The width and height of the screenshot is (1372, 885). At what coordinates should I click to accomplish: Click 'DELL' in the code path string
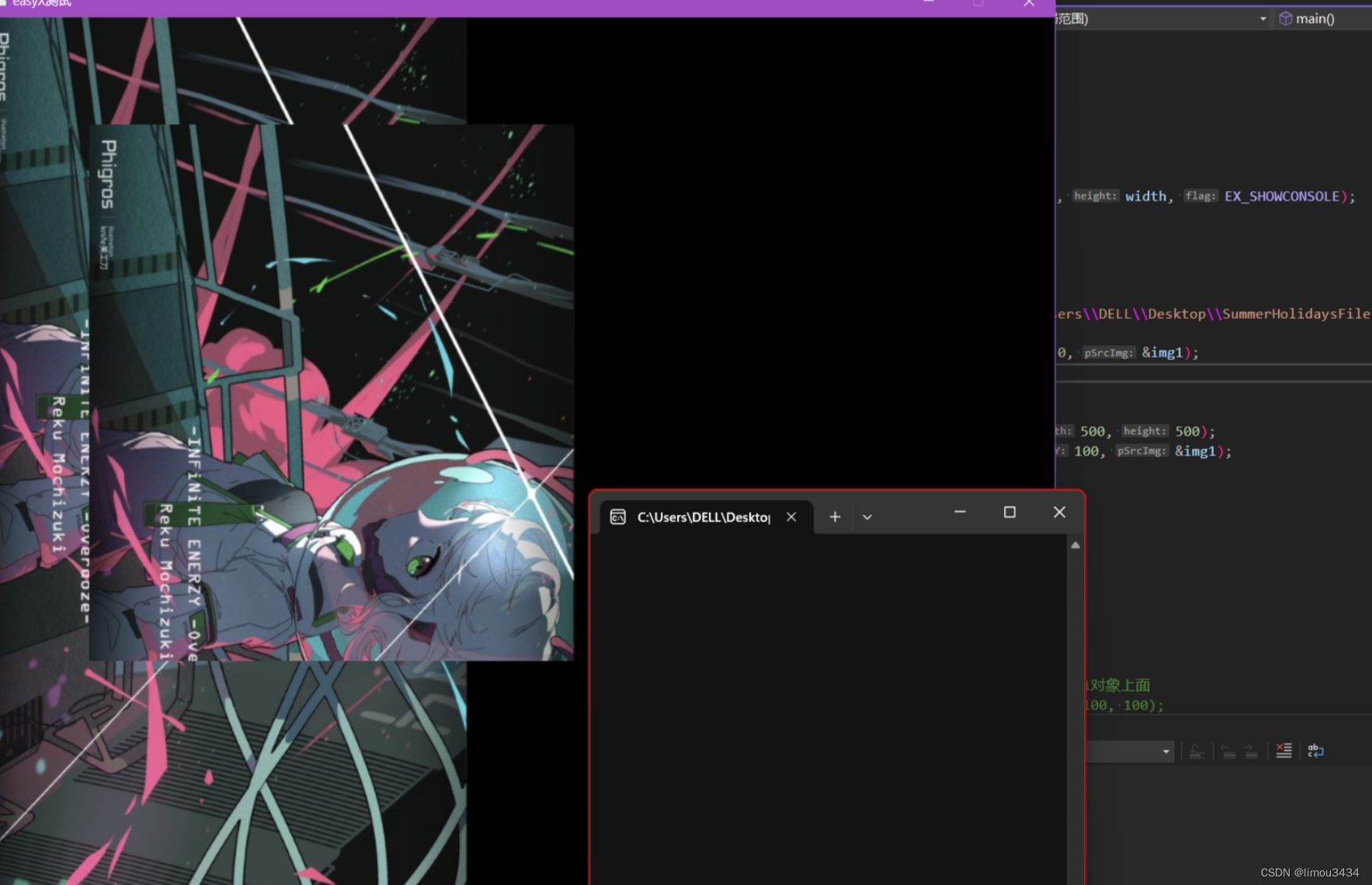(x=1114, y=314)
